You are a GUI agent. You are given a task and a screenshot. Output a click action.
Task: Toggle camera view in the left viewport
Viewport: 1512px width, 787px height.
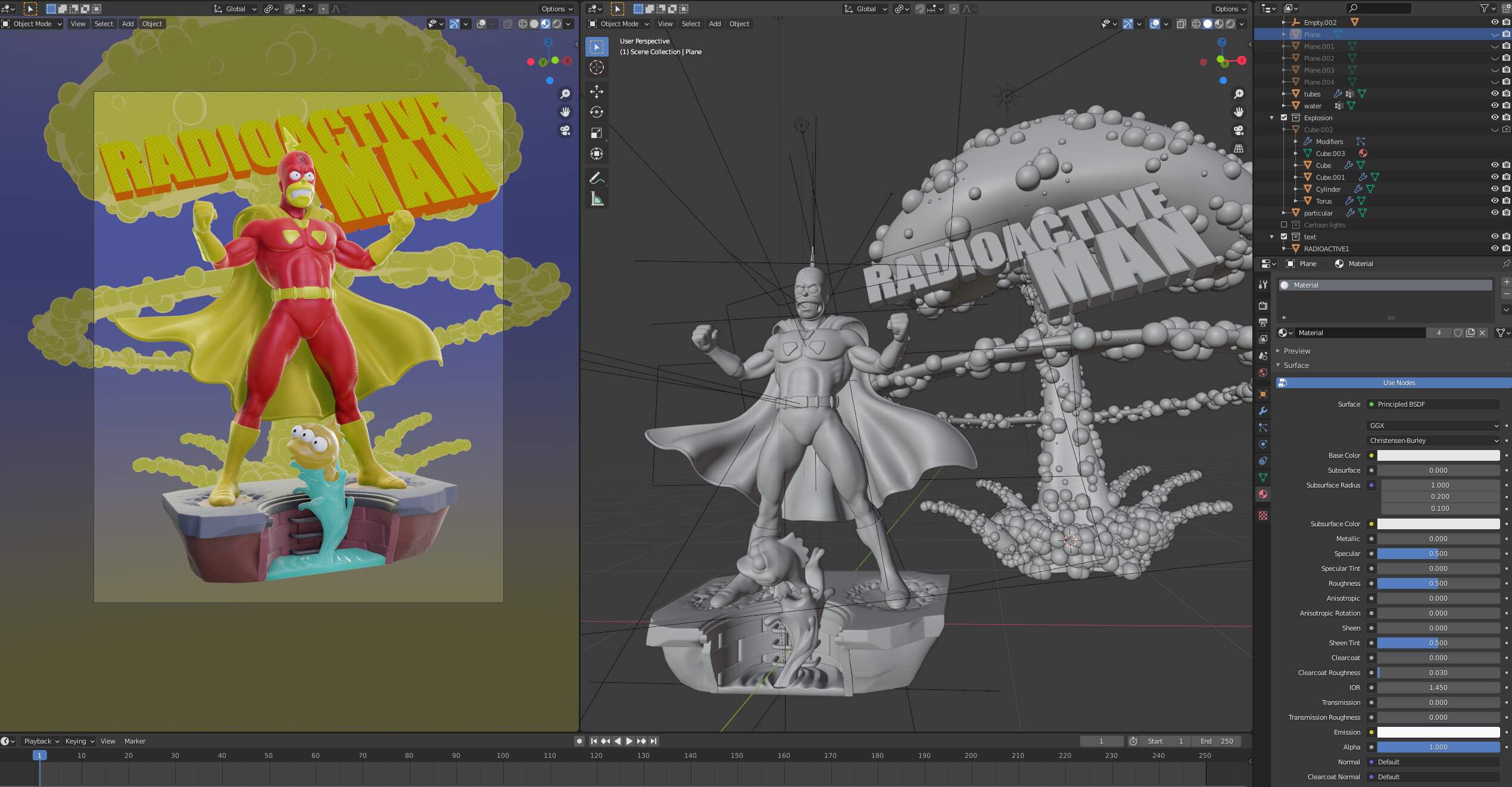coord(565,130)
